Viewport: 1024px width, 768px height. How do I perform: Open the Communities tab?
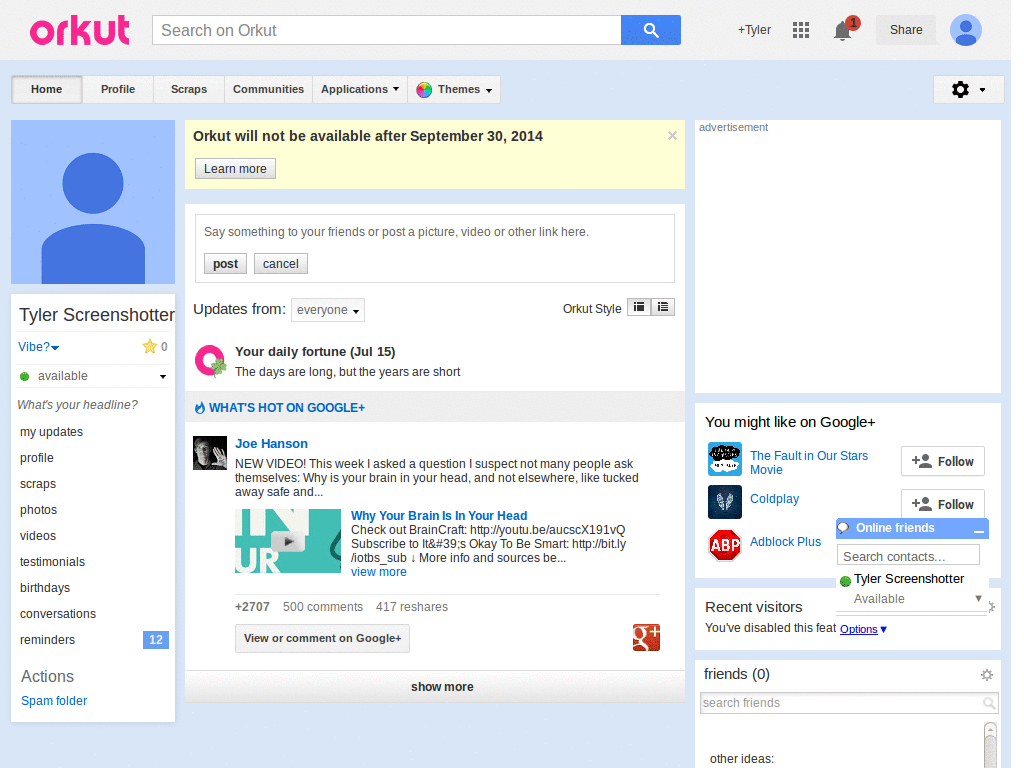coord(268,89)
